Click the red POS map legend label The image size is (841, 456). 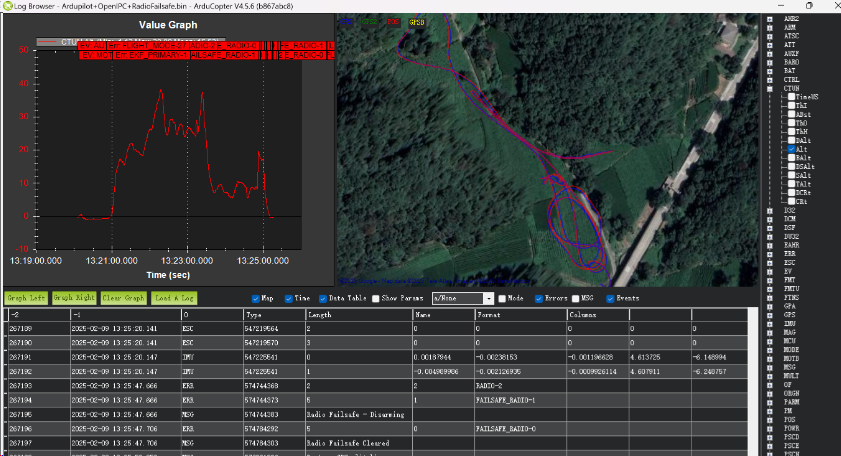click(393, 22)
